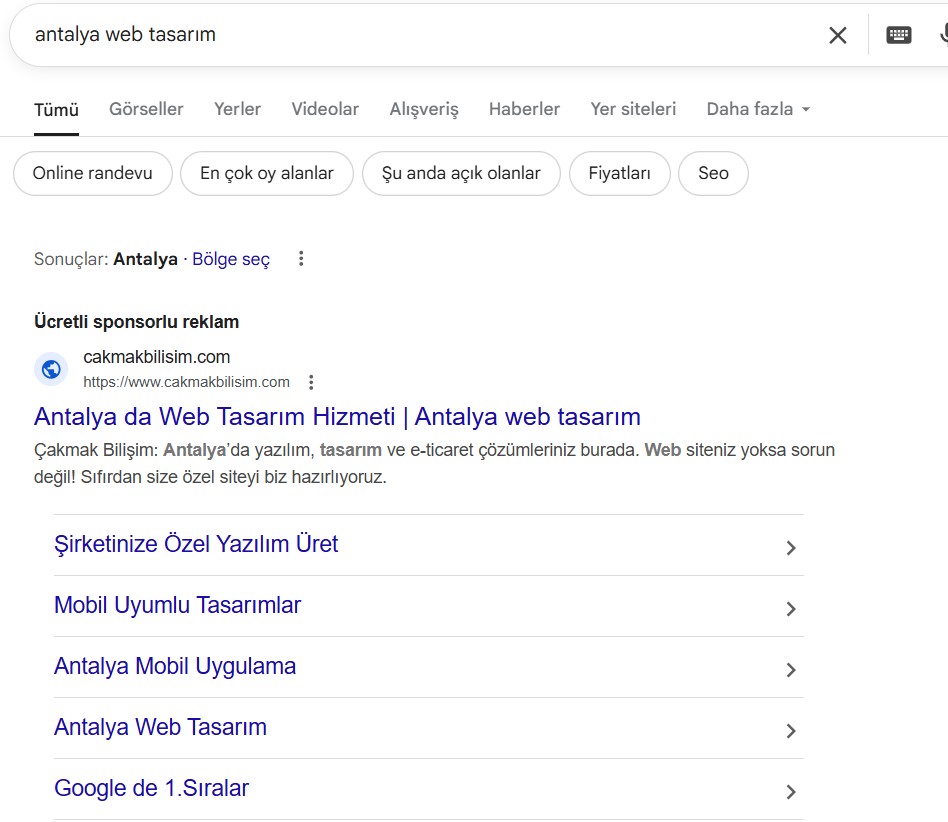Image resolution: width=948 pixels, height=822 pixels.
Task: Open three-dot options next to cakmakbilisim URL
Action: pos(311,382)
